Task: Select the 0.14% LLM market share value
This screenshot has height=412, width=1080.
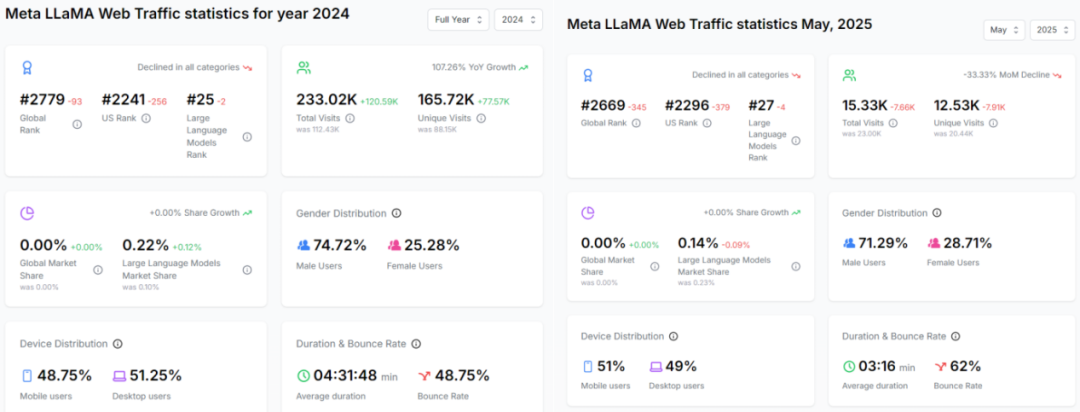Action: click(698, 243)
